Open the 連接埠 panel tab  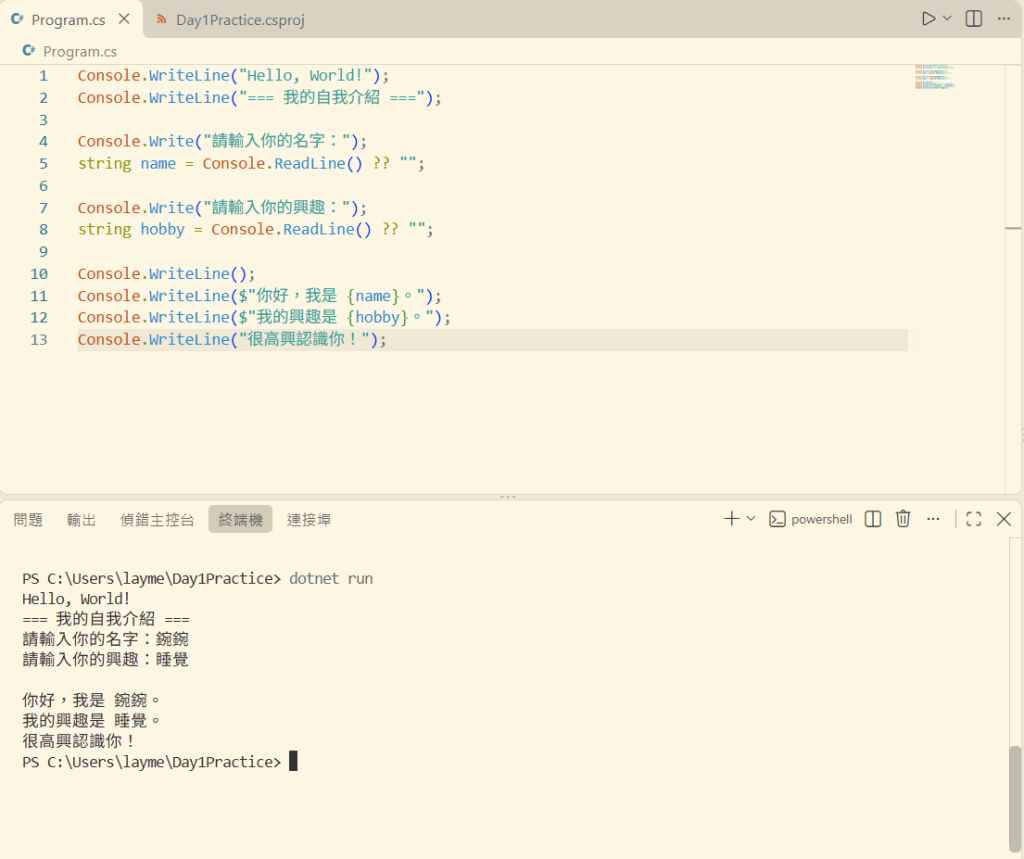click(x=309, y=520)
